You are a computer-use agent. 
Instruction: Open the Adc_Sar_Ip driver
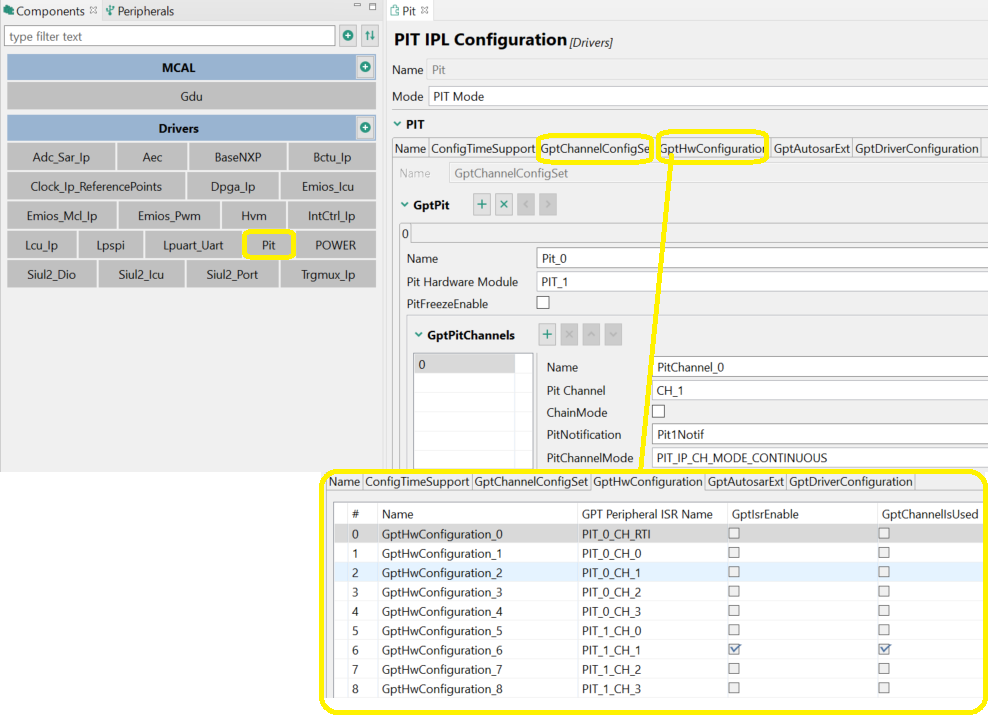point(61,157)
